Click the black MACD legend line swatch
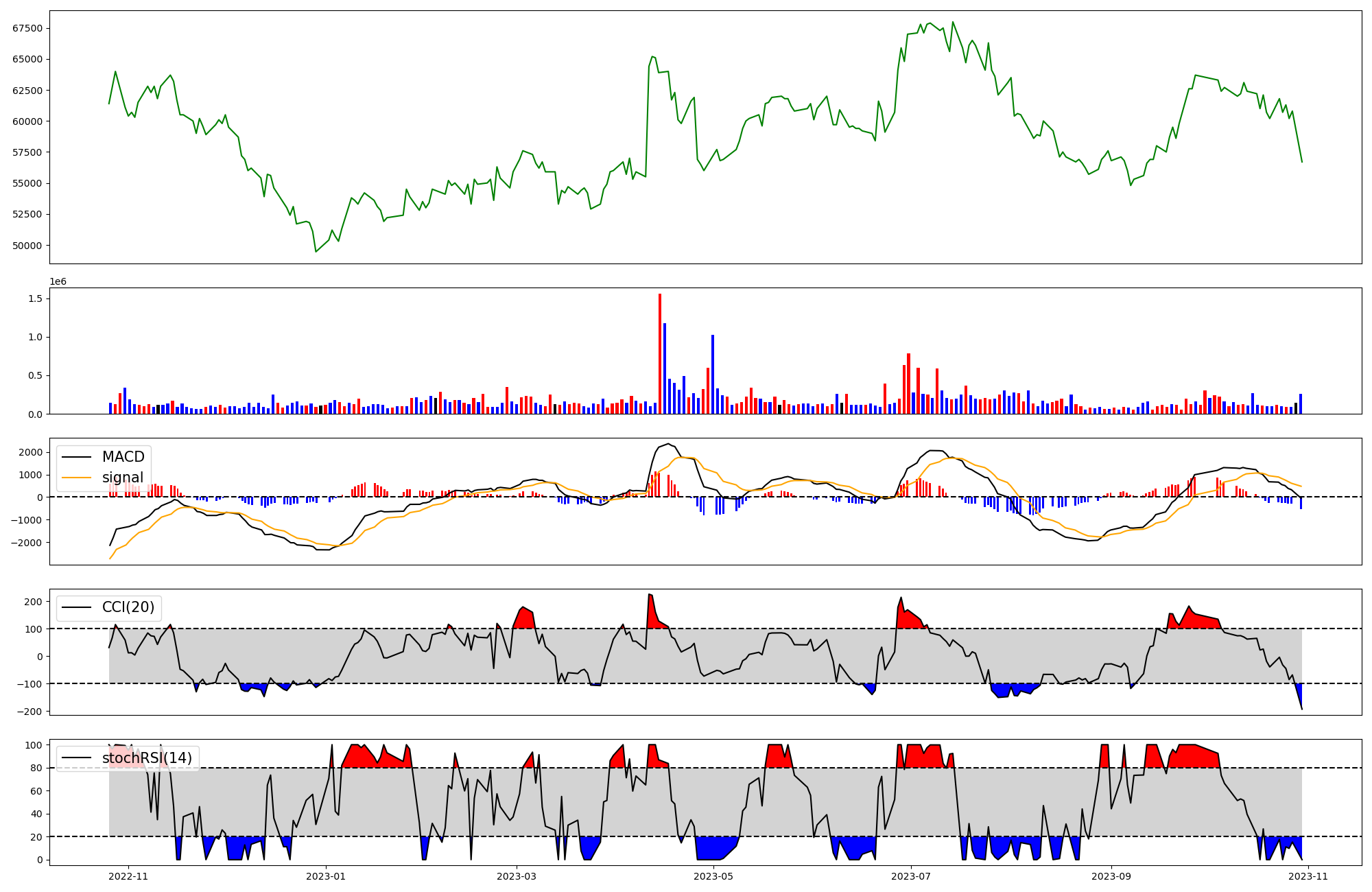The height and width of the screenshot is (892, 1372). pos(76,457)
